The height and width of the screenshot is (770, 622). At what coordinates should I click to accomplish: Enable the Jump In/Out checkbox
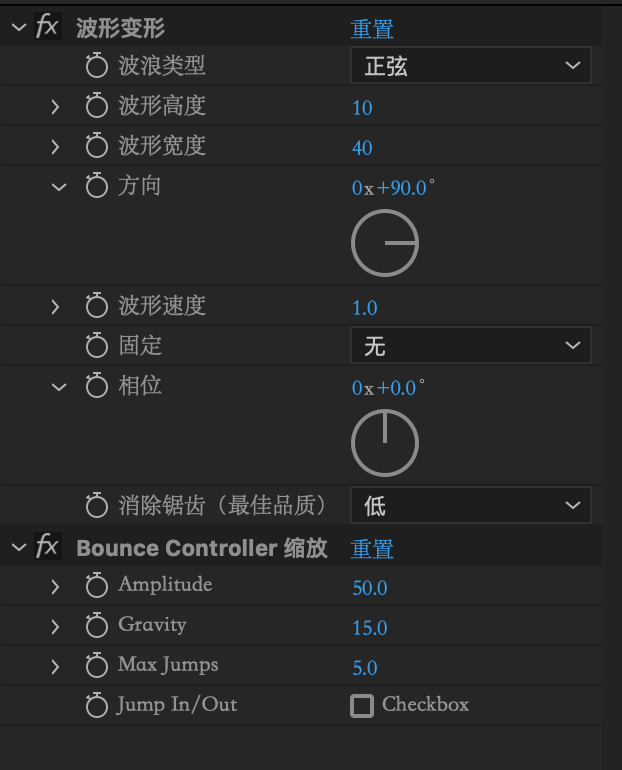point(361,706)
